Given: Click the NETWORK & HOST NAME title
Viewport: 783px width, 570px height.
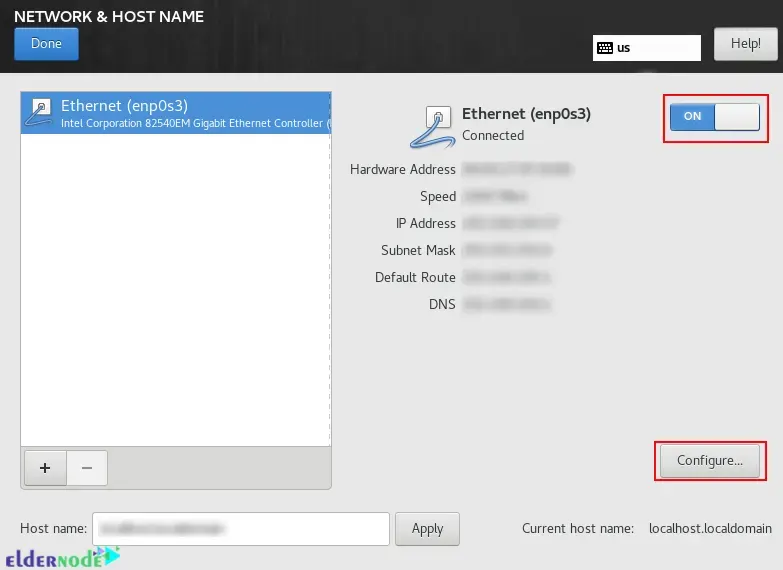Looking at the screenshot, I should point(109,16).
